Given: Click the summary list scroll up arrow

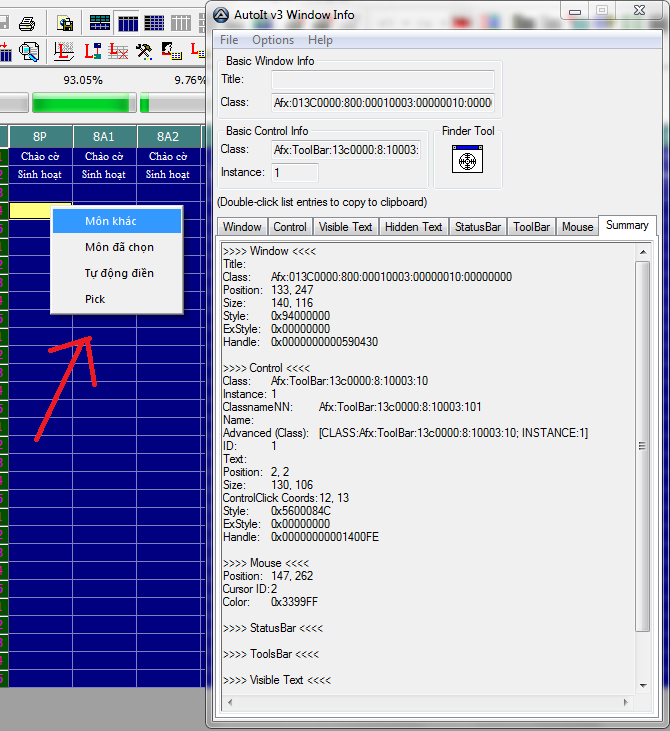Looking at the screenshot, I should 643,252.
